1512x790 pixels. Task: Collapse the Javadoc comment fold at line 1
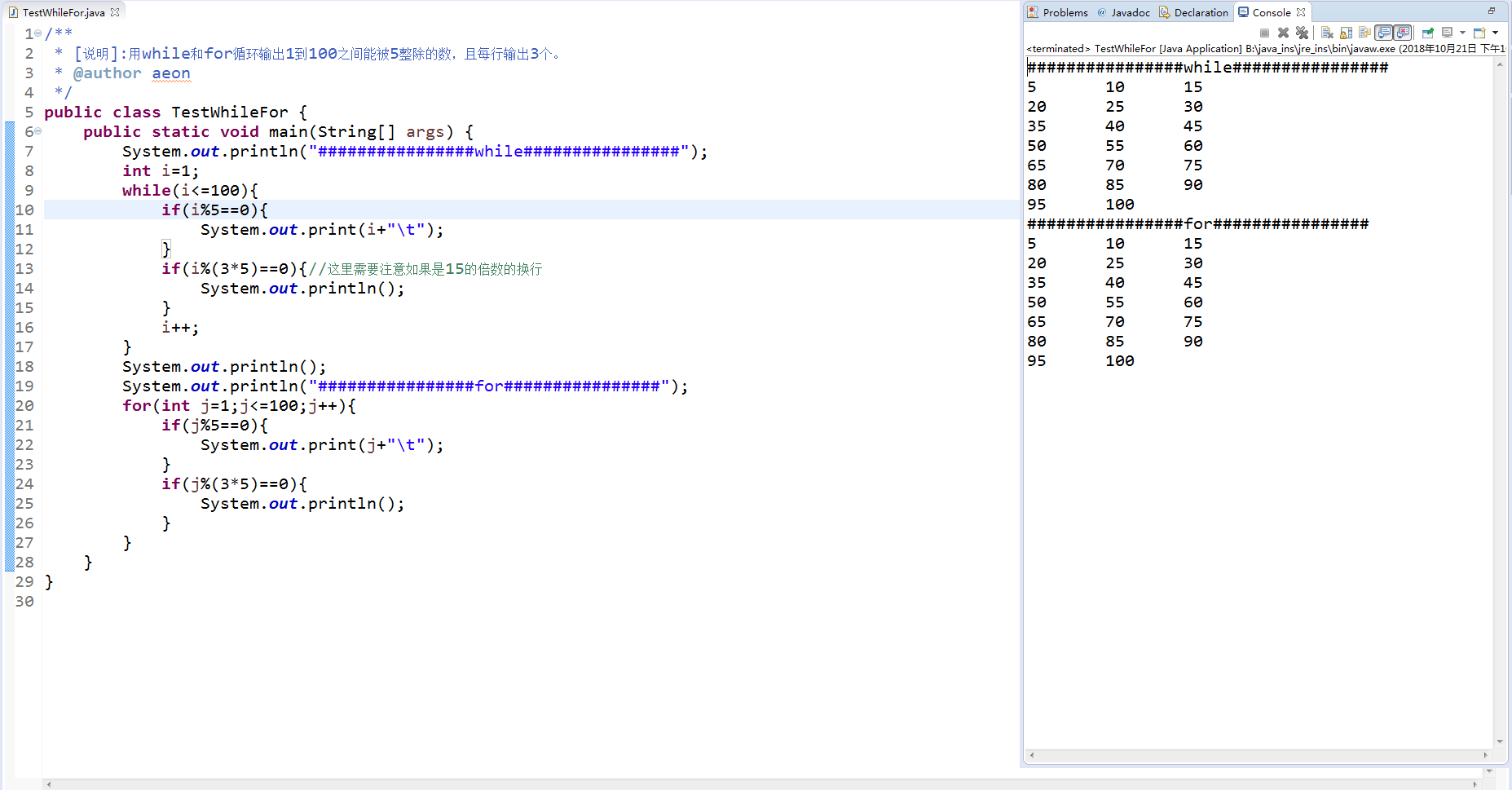click(x=38, y=33)
